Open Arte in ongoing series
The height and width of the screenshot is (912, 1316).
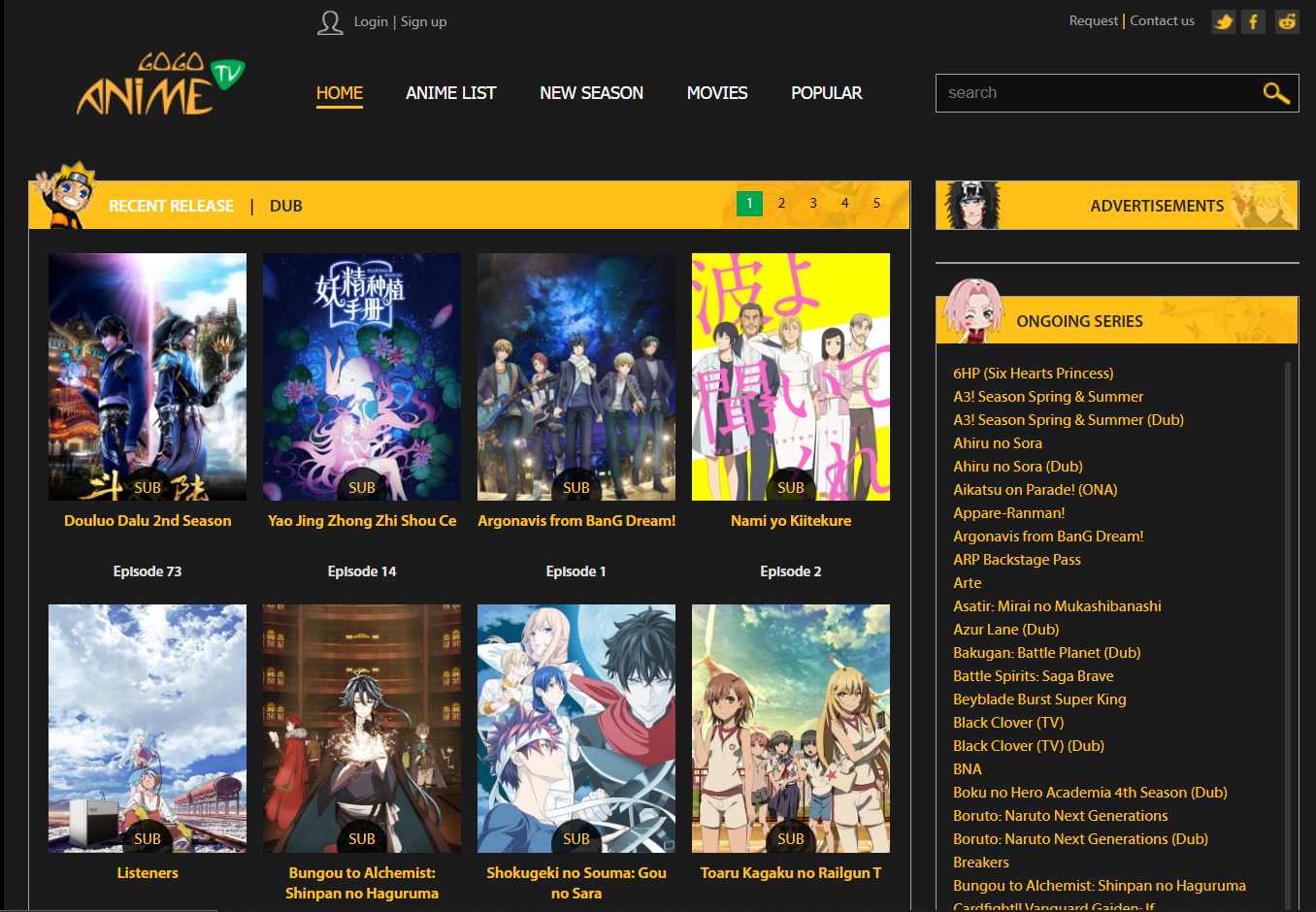[968, 583]
